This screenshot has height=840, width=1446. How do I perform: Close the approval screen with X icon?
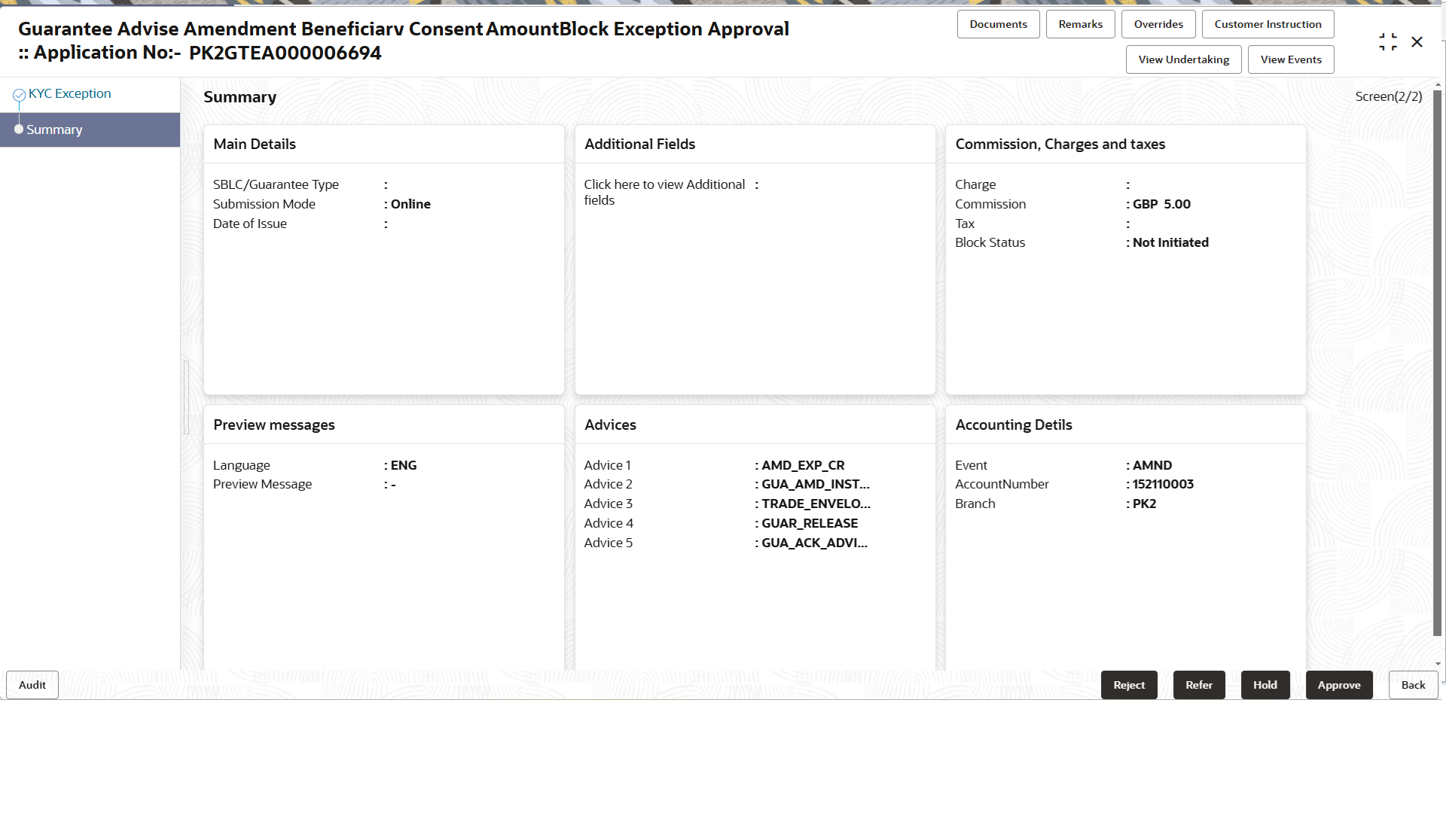pos(1417,42)
